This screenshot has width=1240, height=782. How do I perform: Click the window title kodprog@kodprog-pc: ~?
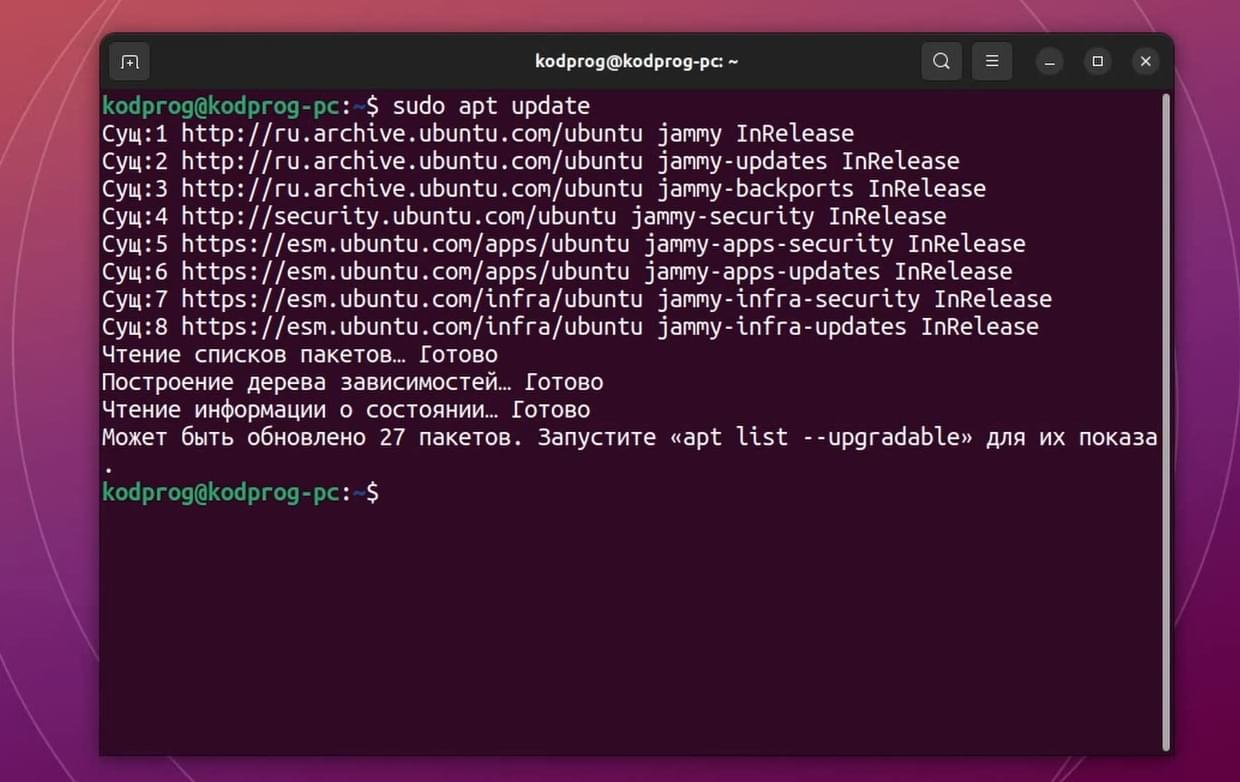click(637, 62)
